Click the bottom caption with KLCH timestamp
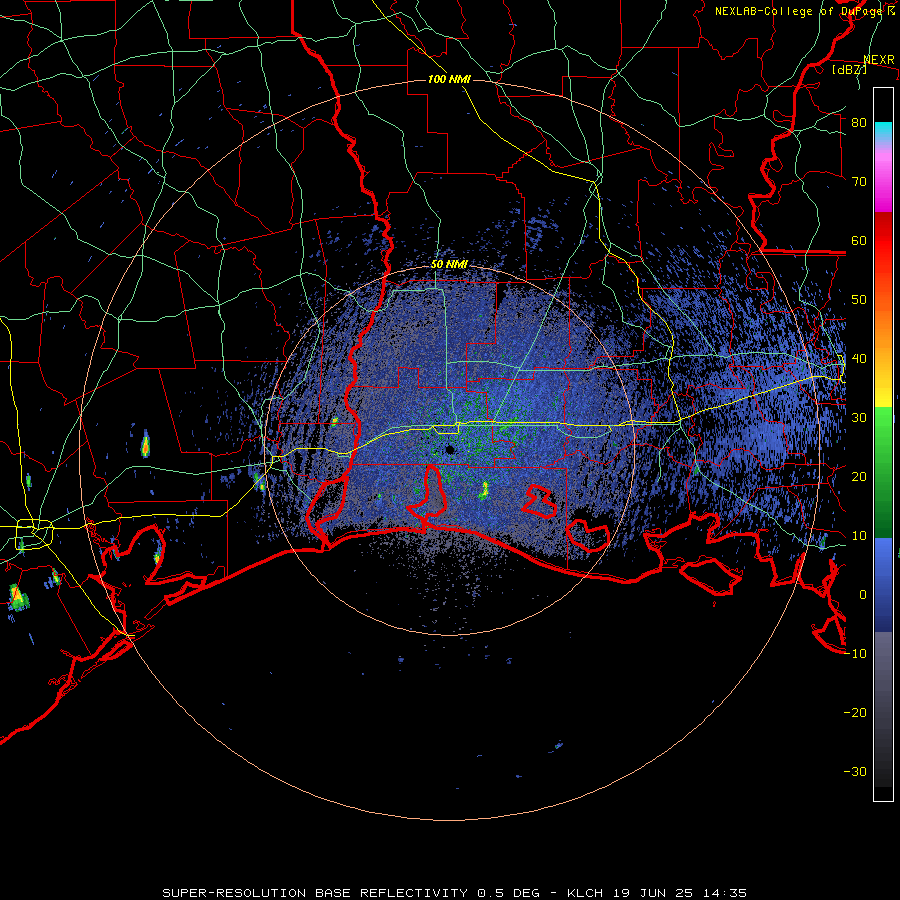Image resolution: width=900 pixels, height=900 pixels. pyautogui.click(x=455, y=893)
